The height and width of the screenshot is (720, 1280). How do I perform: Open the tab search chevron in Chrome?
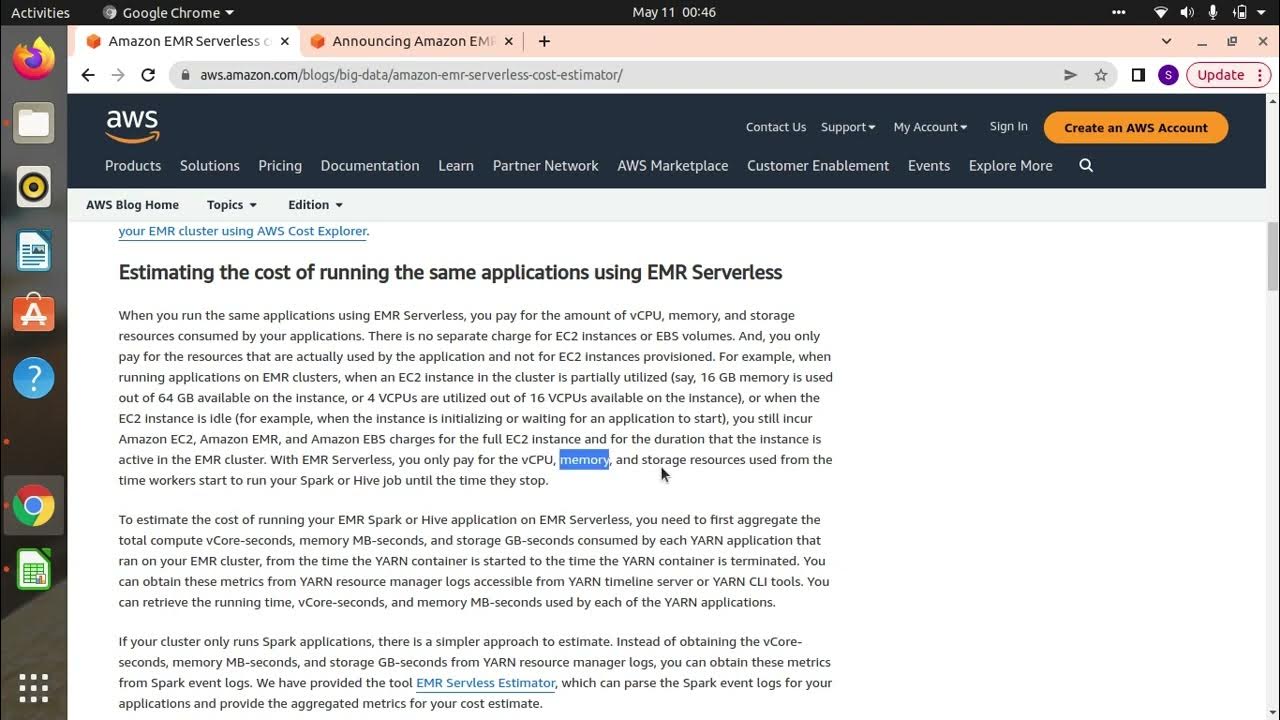click(1166, 41)
